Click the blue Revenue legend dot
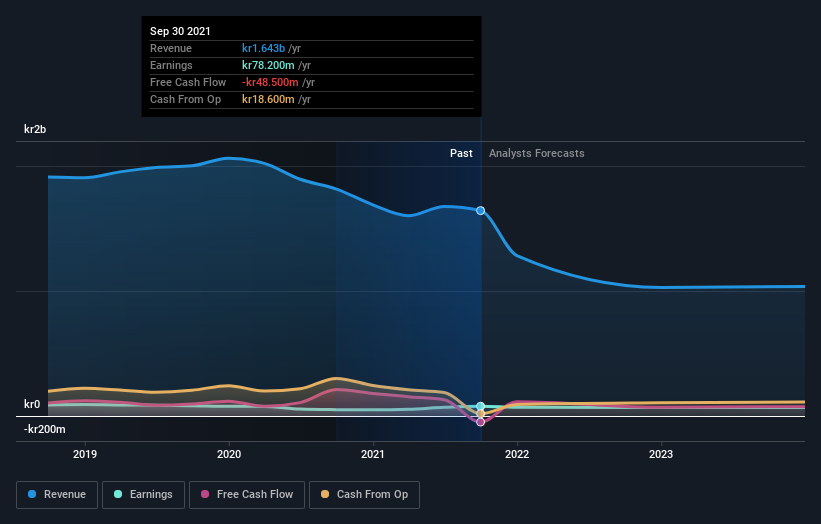Screen dimensions: 821x524 32,494
